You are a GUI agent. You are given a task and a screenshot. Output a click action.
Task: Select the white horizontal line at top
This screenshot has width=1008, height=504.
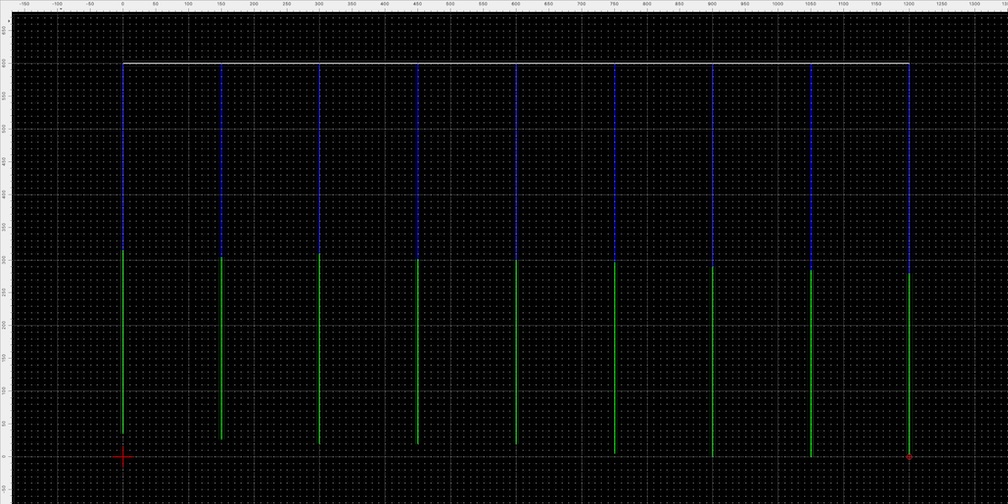click(516, 64)
